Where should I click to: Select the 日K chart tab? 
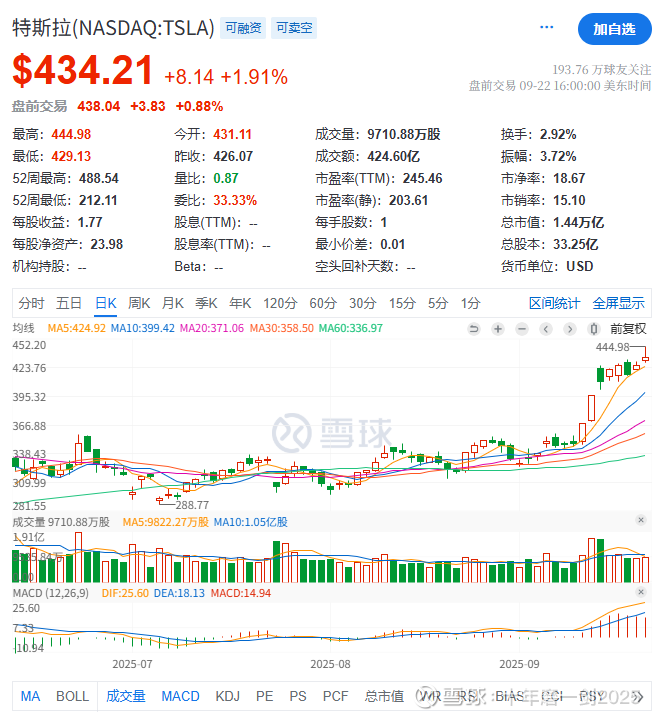(x=106, y=303)
